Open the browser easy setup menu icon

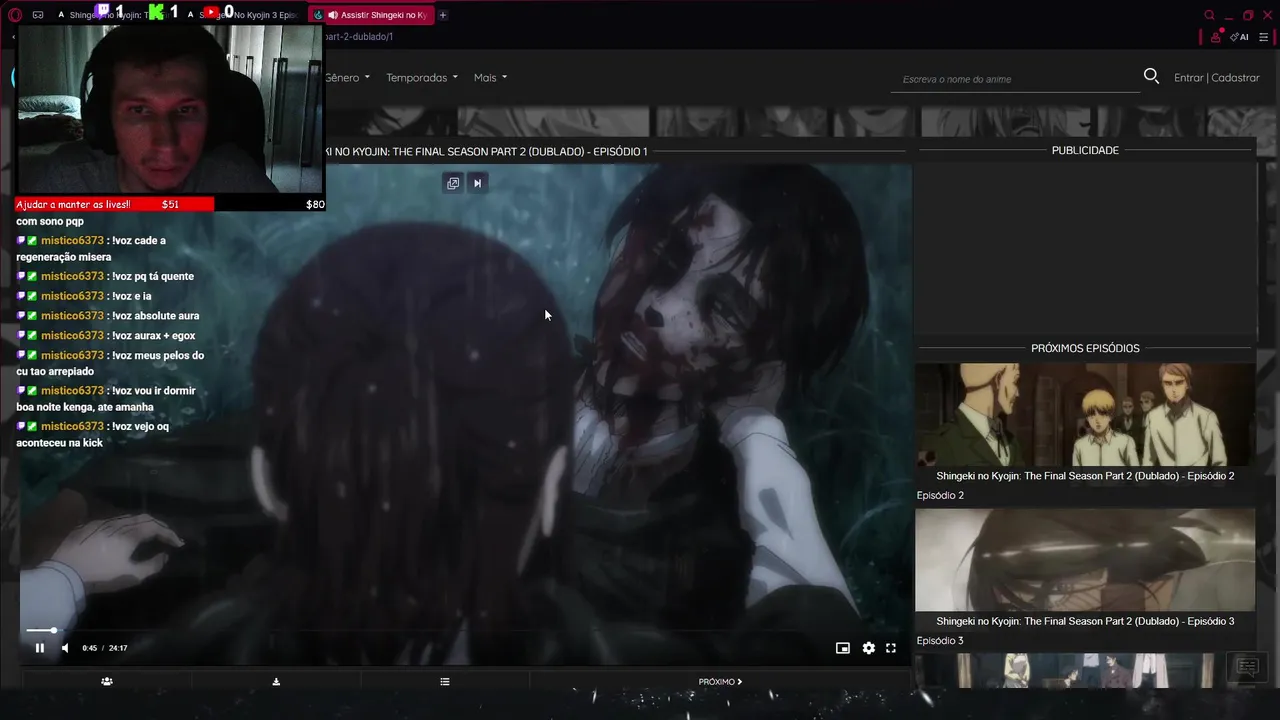pos(1264,37)
